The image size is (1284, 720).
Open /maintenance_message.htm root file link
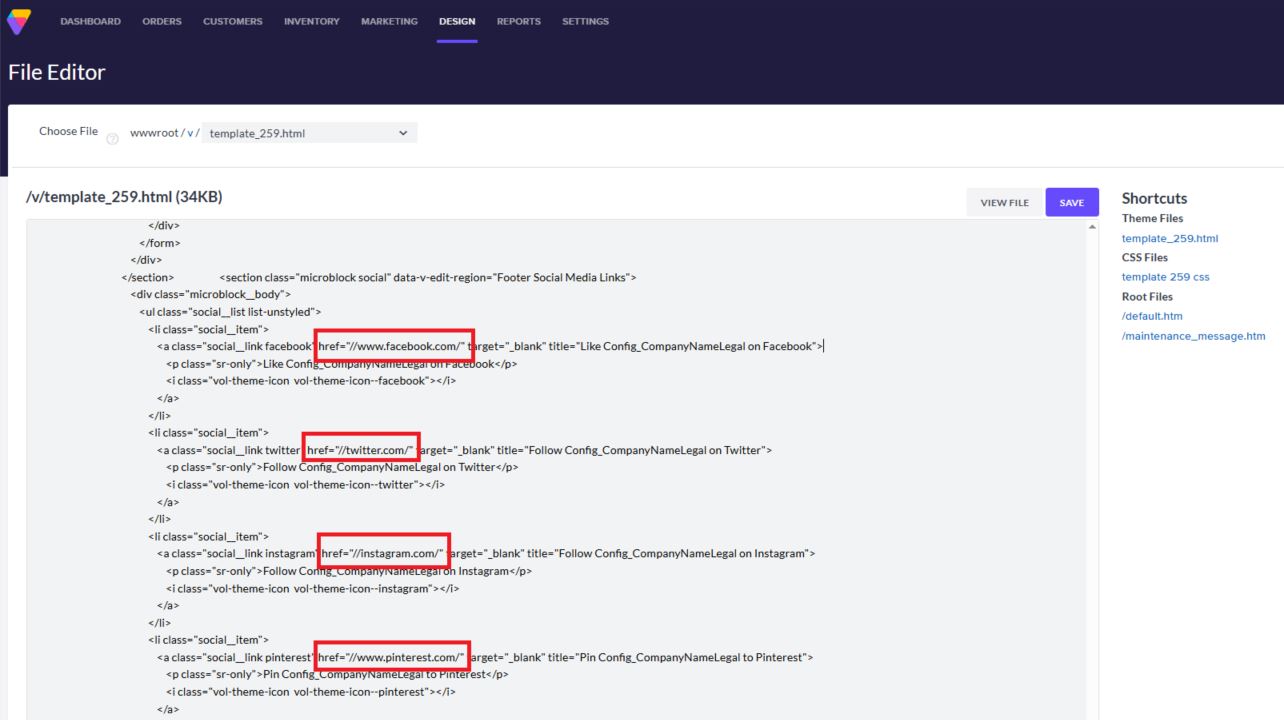tap(1193, 336)
